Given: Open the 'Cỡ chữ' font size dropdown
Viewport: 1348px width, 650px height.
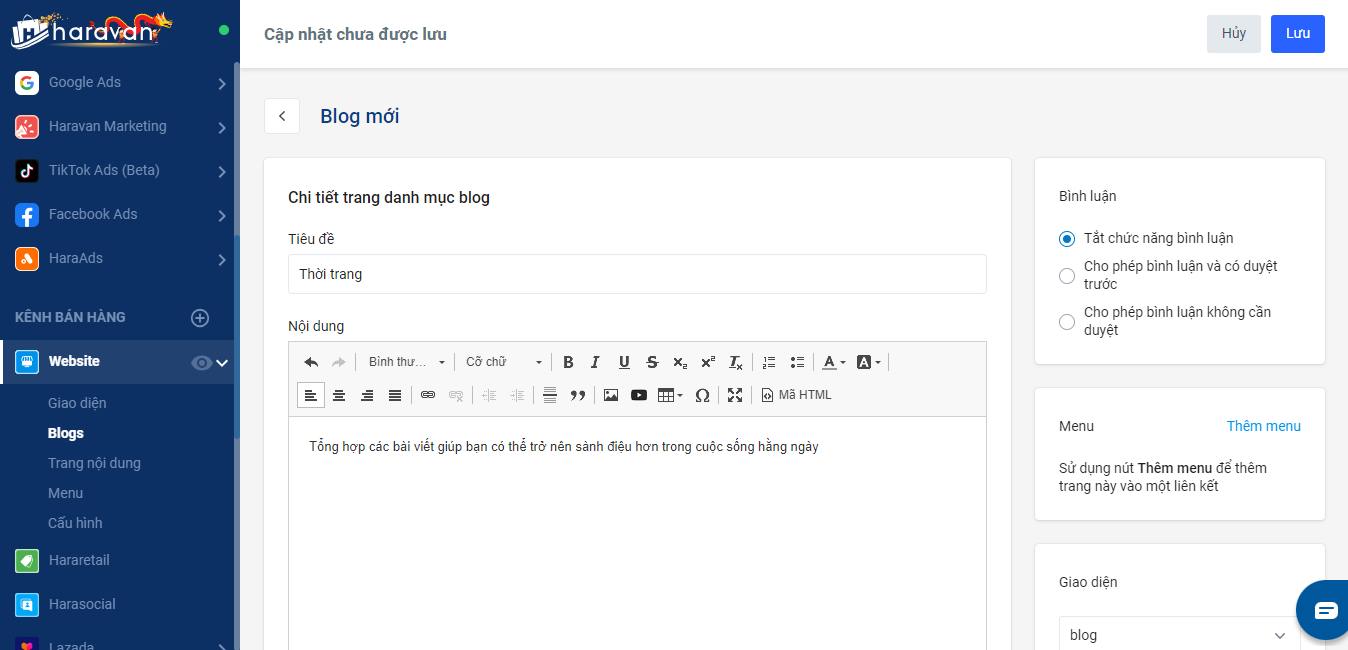Looking at the screenshot, I should (504, 362).
